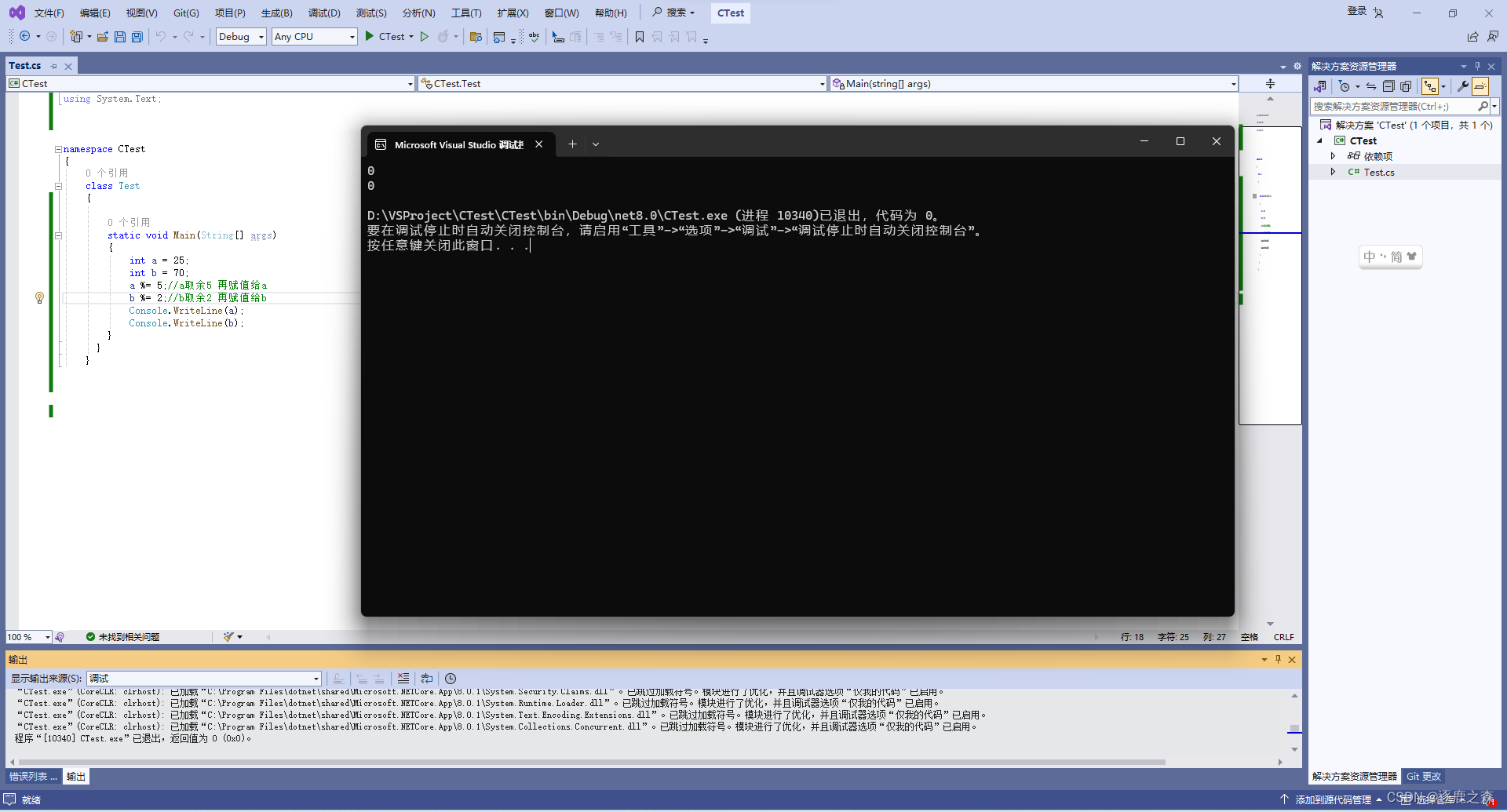Click in the Solution Explorer search field

1396,106
